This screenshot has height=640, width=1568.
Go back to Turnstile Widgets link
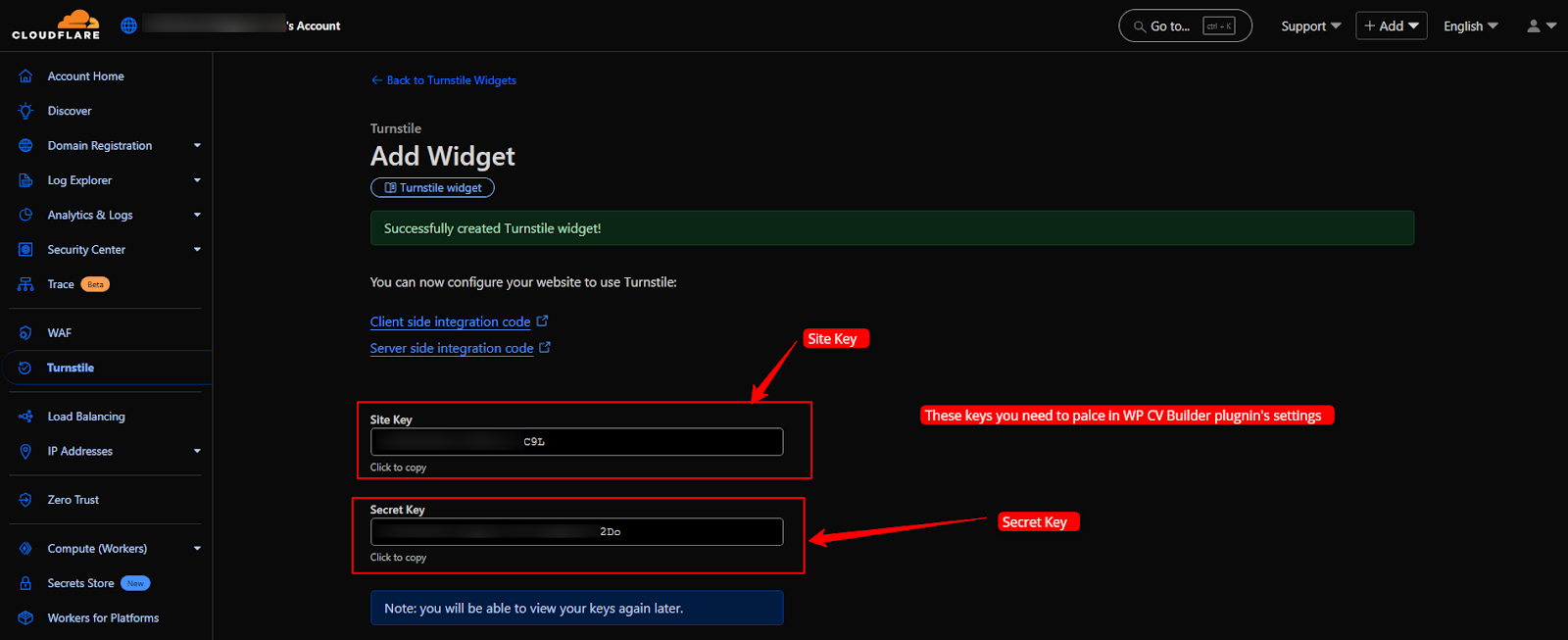pos(443,80)
